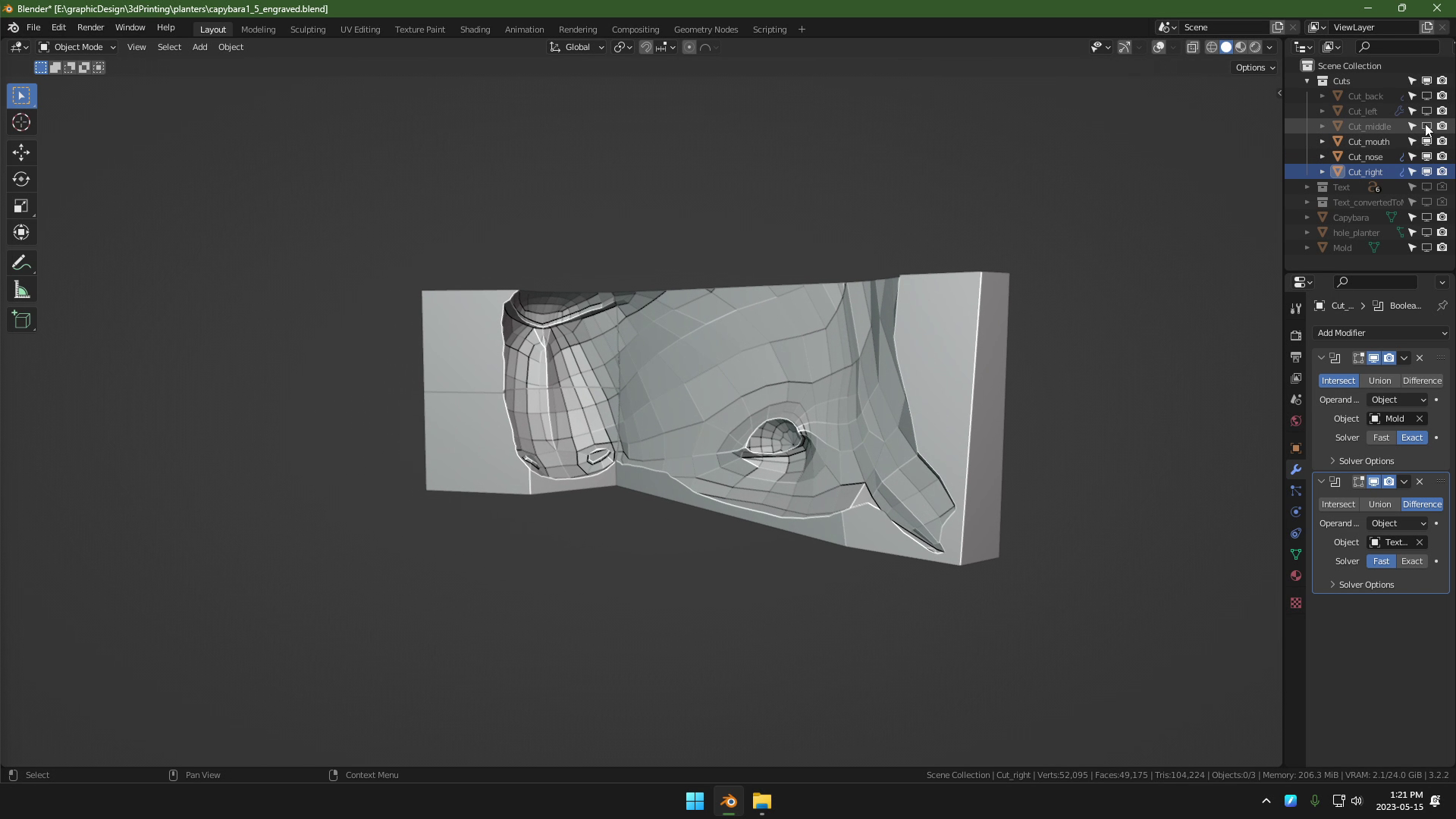The width and height of the screenshot is (1456, 819).
Task: Disable Cut_right in renders camera icon
Action: (1442, 172)
